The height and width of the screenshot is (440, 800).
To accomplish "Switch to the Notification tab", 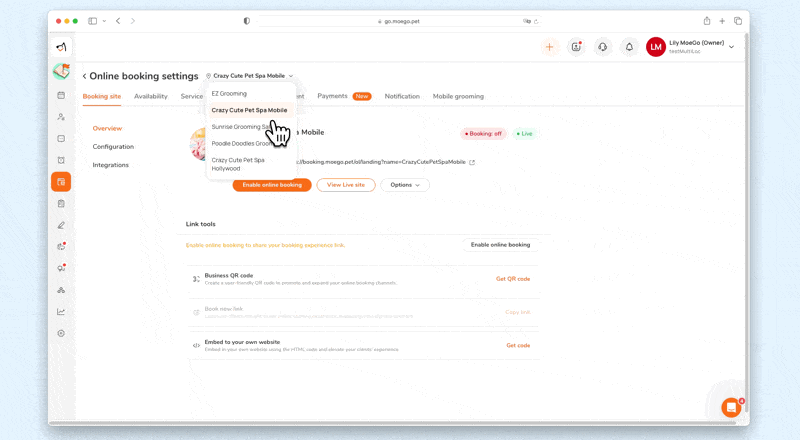I will [402, 96].
